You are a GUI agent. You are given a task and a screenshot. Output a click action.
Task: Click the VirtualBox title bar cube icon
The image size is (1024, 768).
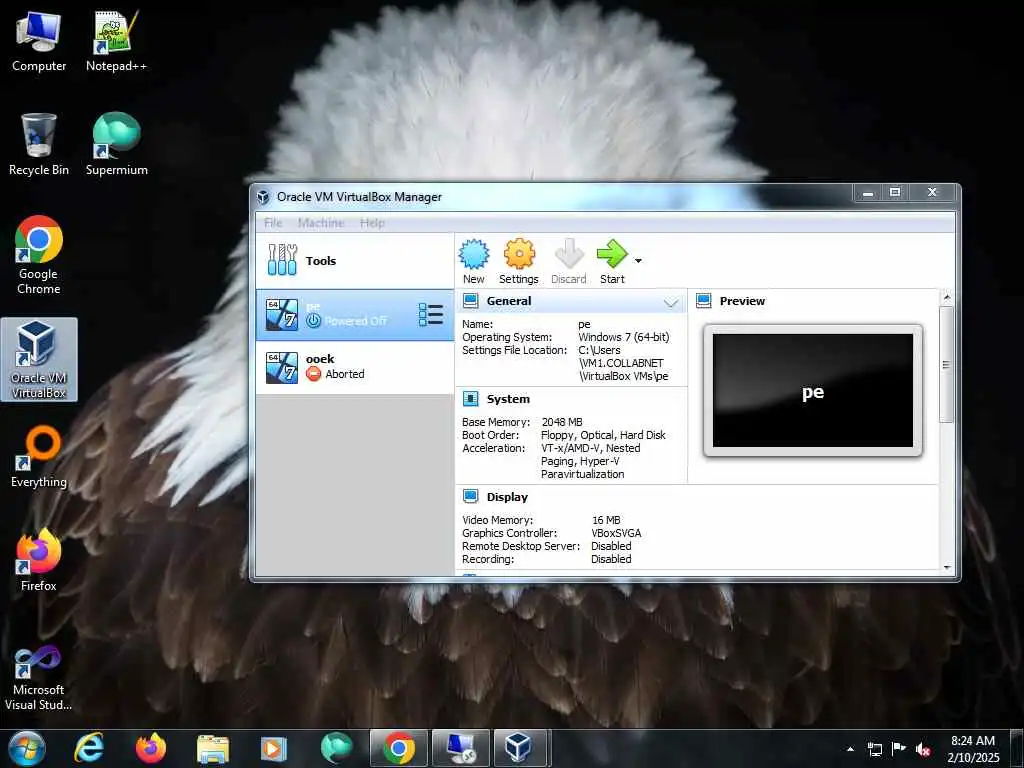click(263, 197)
